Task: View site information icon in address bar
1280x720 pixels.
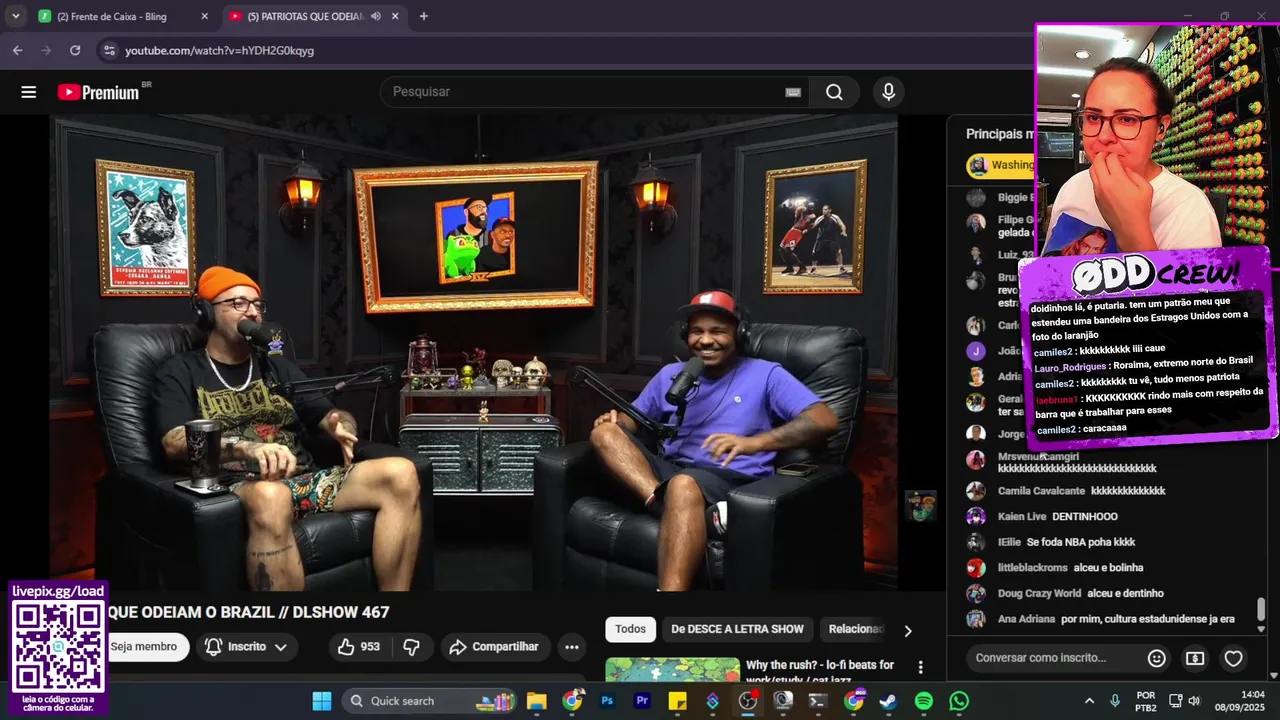Action: point(109,50)
